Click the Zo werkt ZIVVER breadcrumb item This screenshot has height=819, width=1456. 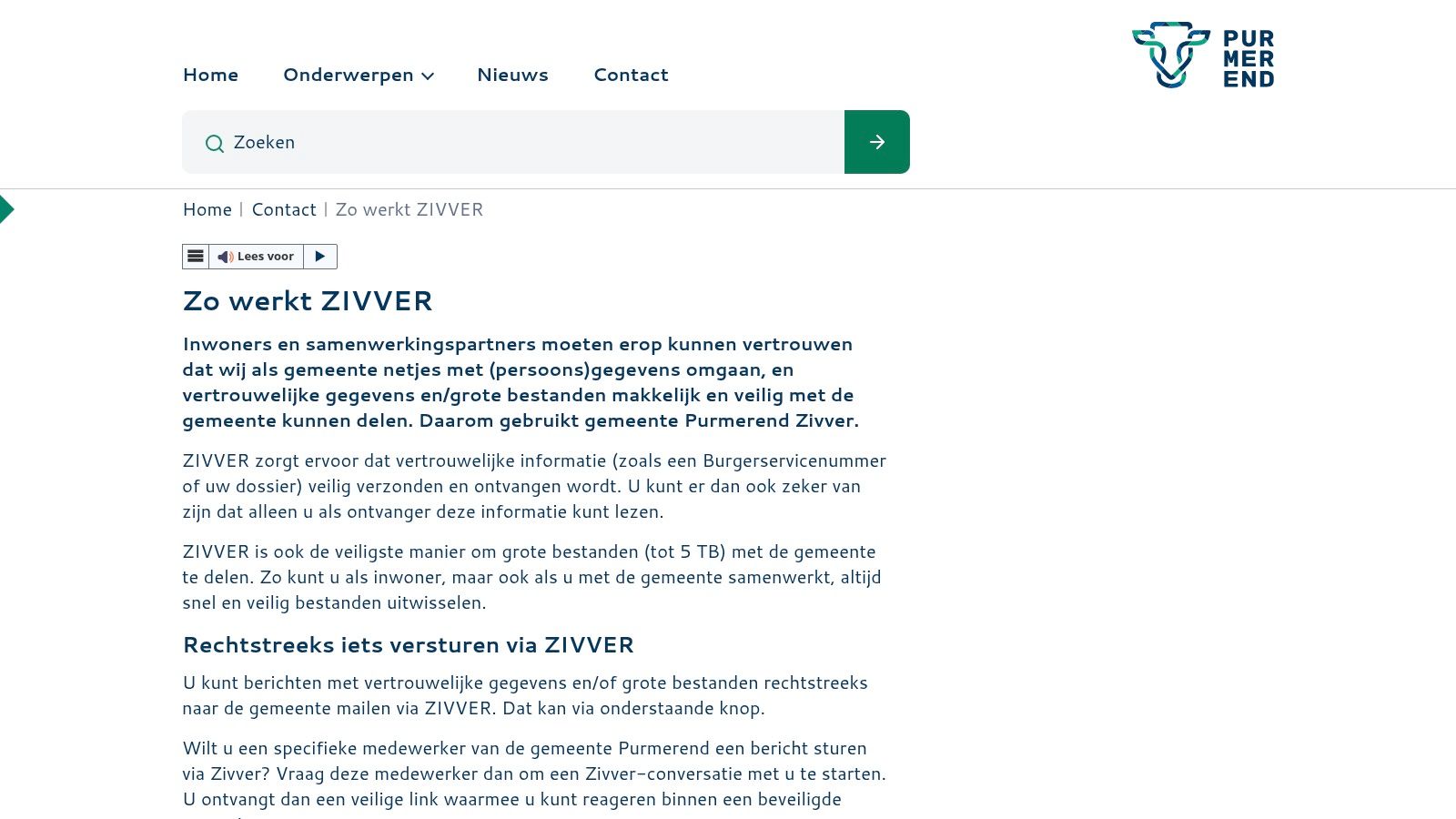pos(409,209)
